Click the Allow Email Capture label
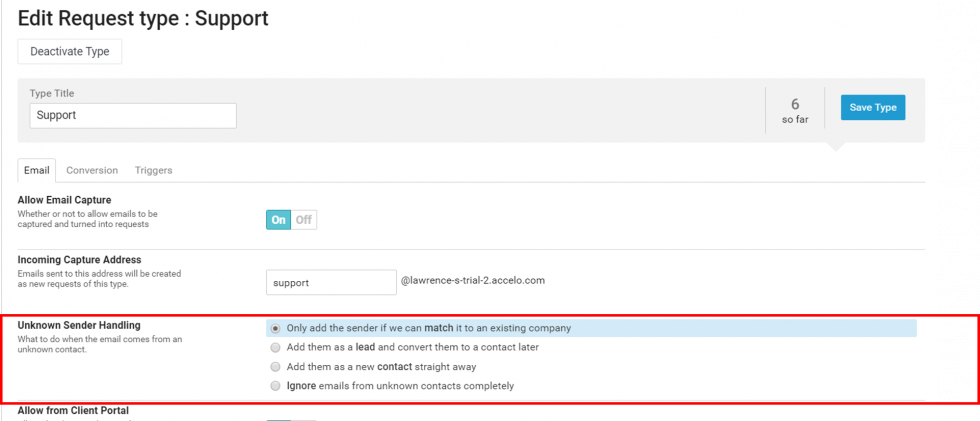980x421 pixels. (64, 200)
